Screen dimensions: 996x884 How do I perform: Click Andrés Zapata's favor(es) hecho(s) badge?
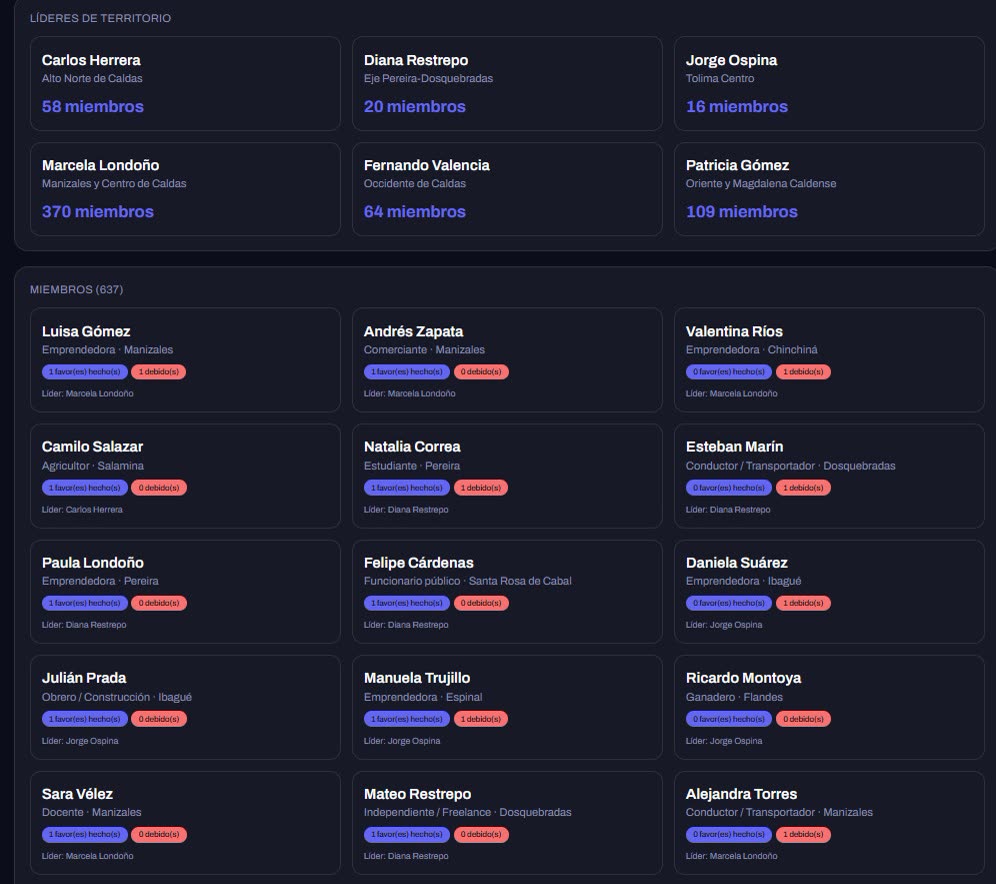tap(407, 372)
